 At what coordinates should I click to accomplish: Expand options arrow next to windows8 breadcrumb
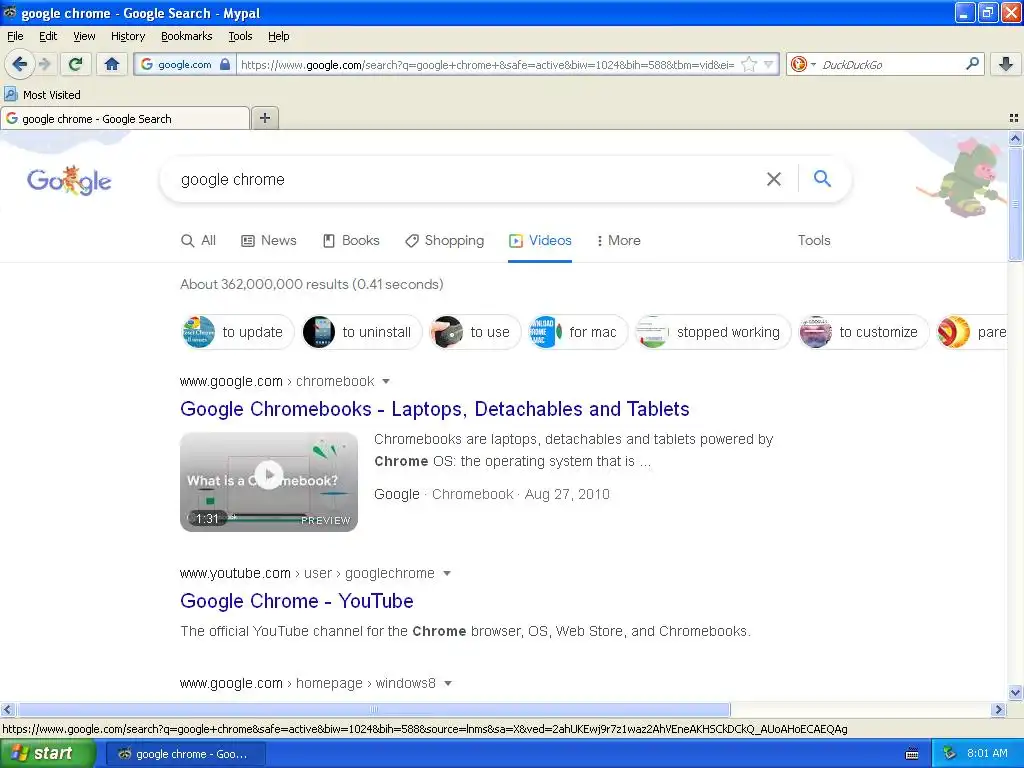point(448,683)
